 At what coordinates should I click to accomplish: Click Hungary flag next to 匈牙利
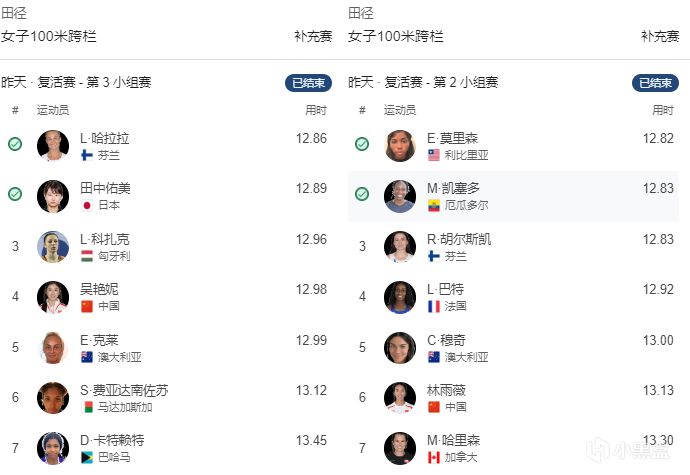click(87, 256)
